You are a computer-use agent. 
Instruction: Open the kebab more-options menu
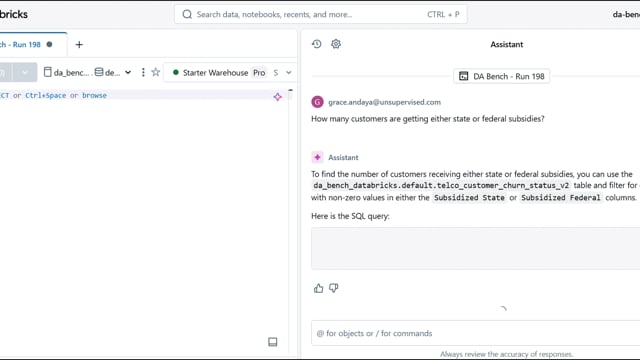click(143, 72)
